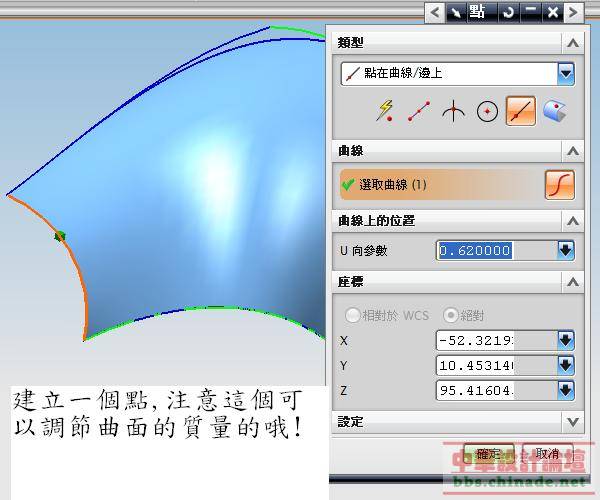Choose the End Point type icon
The width and height of the screenshot is (600, 500).
(x=419, y=111)
